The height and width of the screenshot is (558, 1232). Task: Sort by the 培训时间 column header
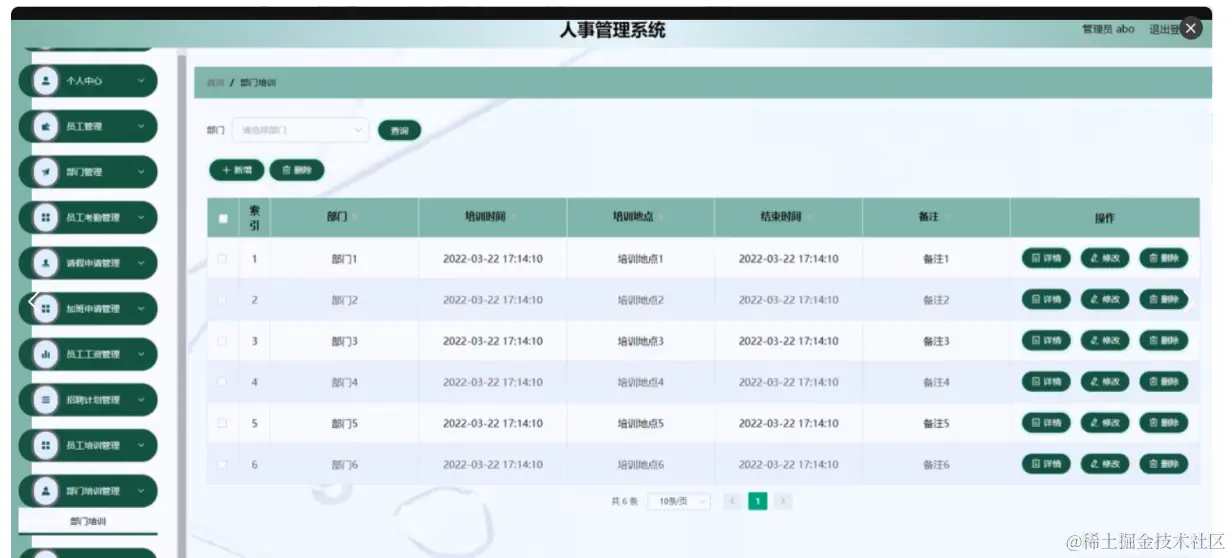492,217
